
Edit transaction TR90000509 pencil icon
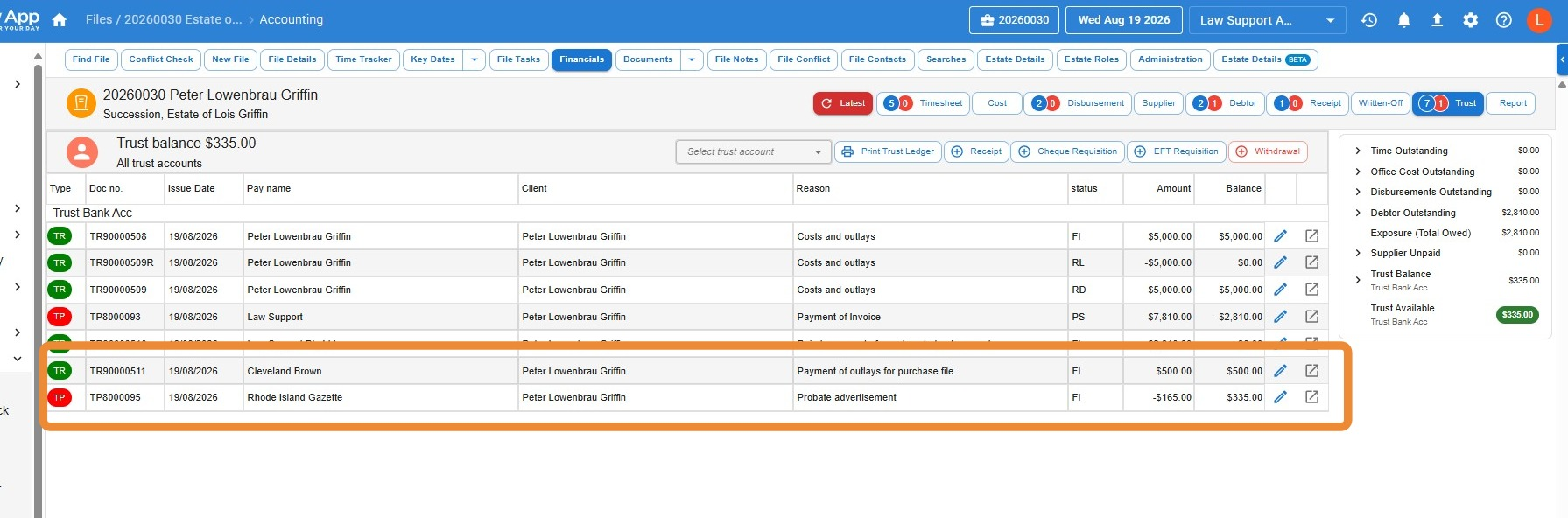1280,290
